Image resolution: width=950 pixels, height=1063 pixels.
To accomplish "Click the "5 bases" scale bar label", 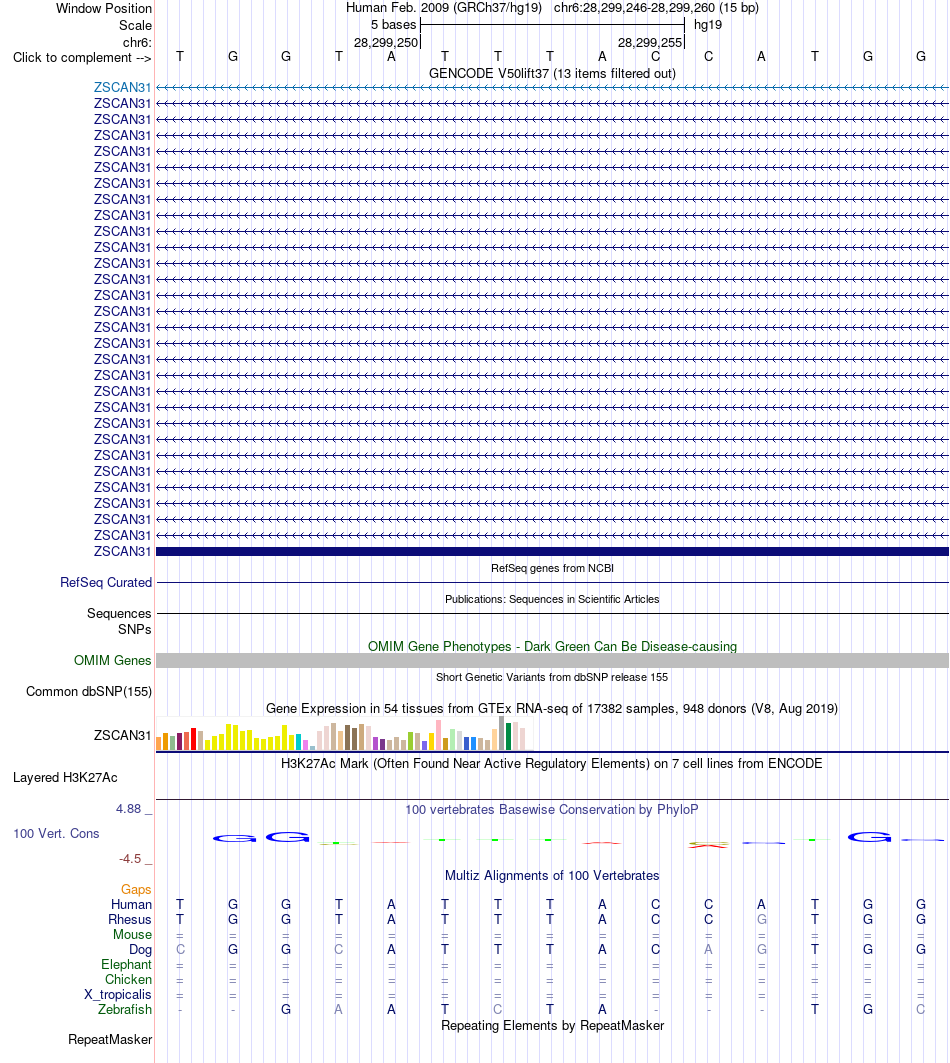I will point(393,25).
